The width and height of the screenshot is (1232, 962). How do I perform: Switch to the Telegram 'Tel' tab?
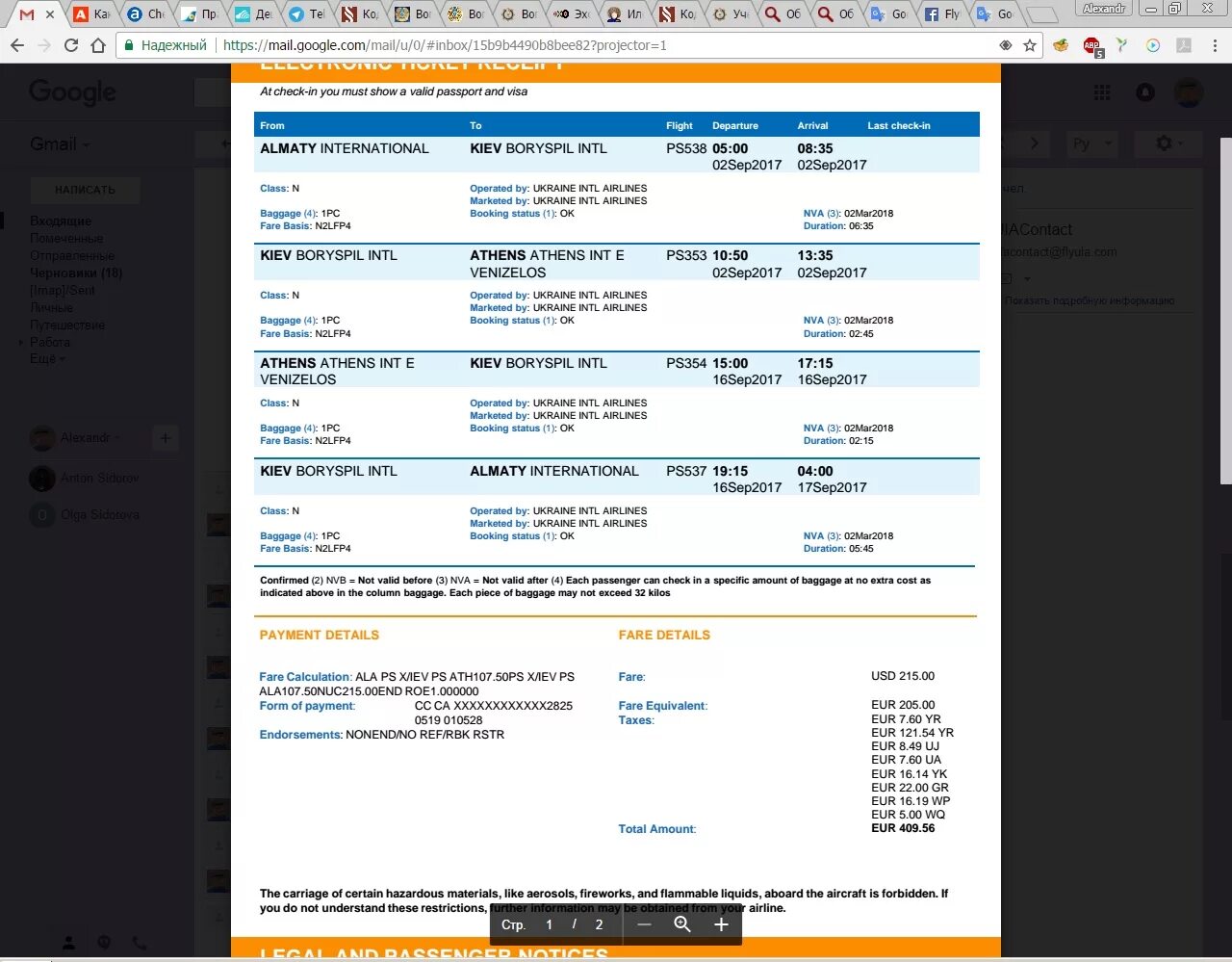click(307, 14)
